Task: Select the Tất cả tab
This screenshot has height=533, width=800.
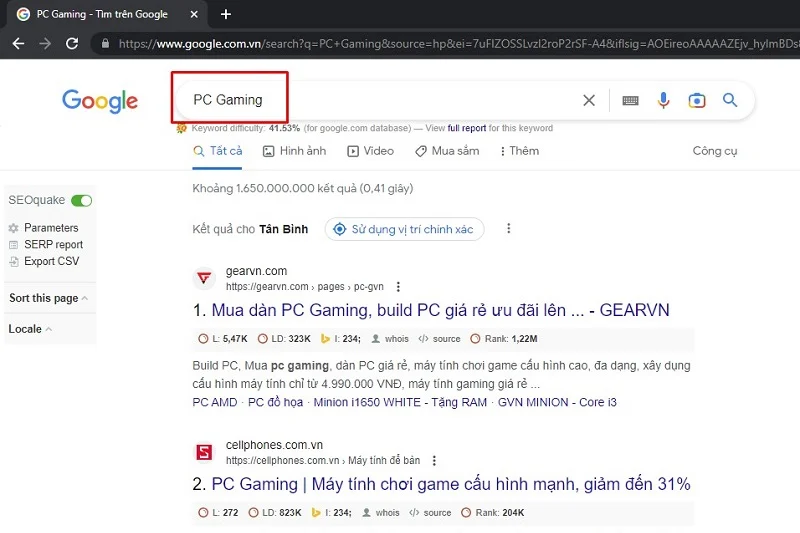Action: (217, 151)
